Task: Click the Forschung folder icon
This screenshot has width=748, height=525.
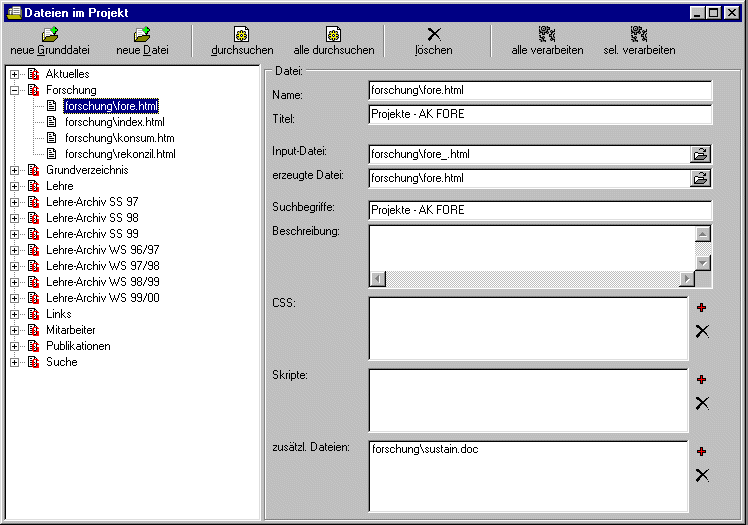Action: click(x=33, y=90)
